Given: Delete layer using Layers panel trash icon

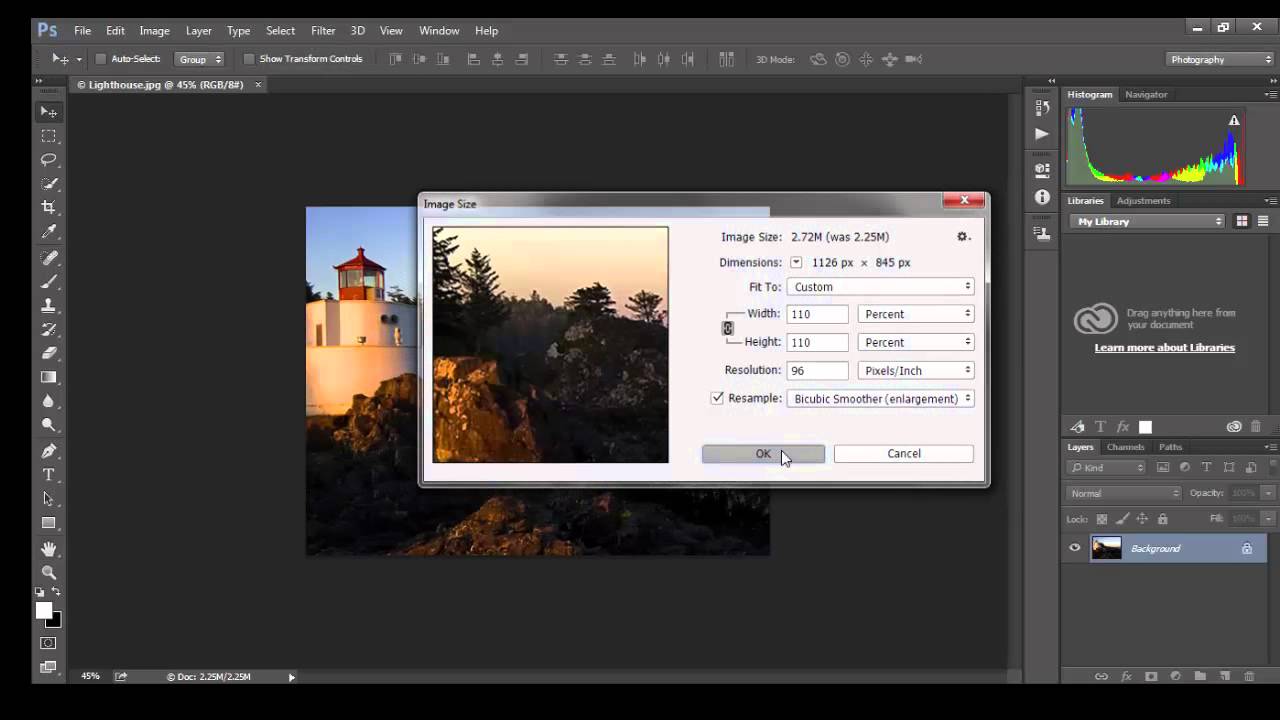Looking at the screenshot, I should click(x=1249, y=677).
